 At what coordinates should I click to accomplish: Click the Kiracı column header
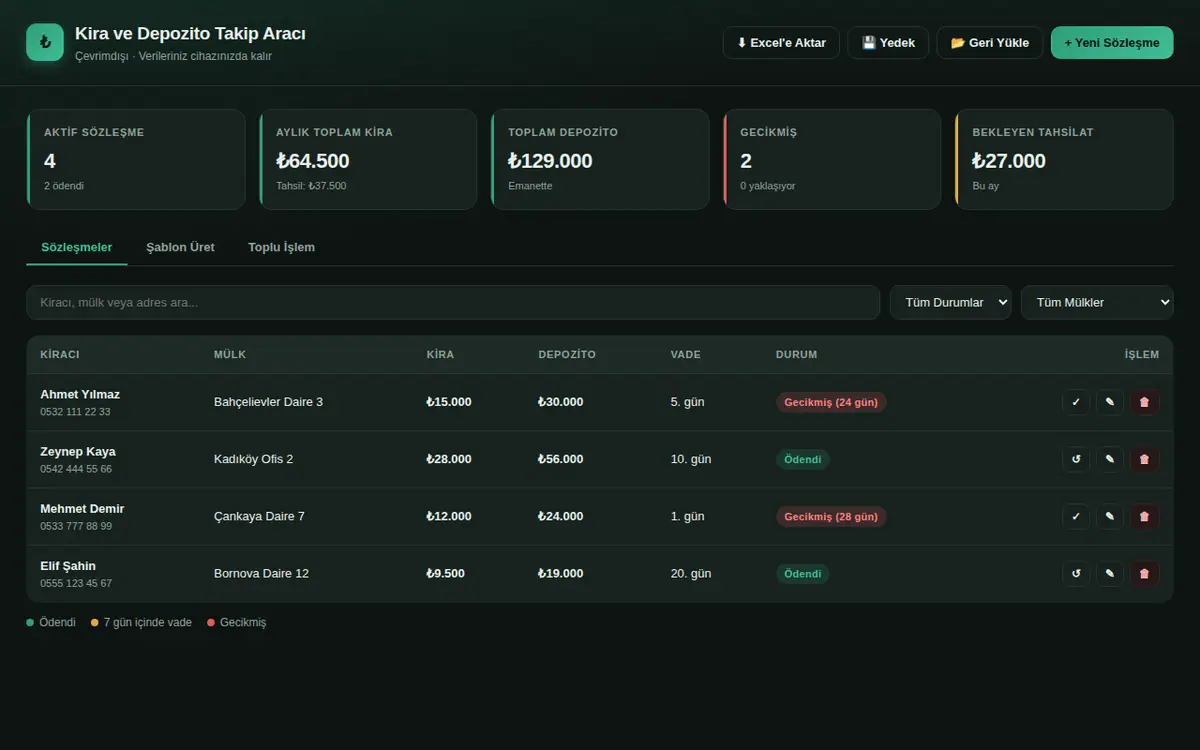pyautogui.click(x=60, y=355)
